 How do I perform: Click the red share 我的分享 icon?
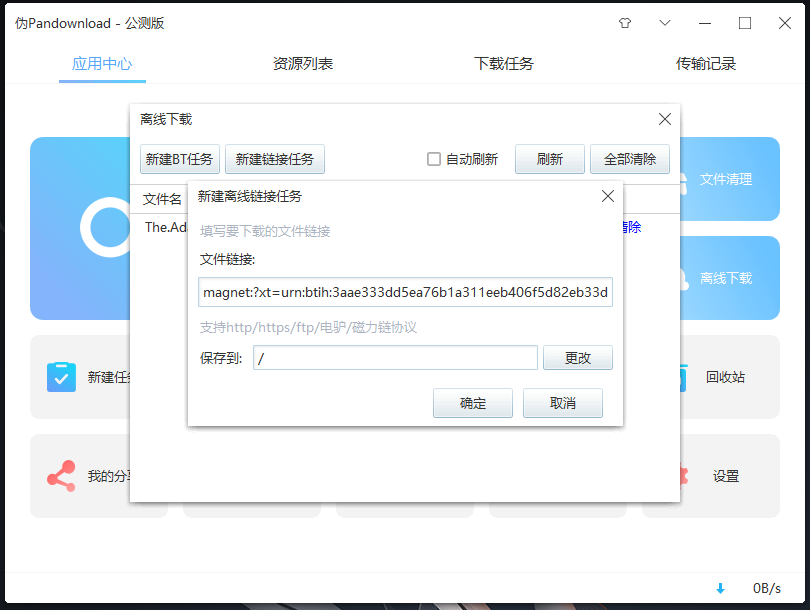(61, 476)
